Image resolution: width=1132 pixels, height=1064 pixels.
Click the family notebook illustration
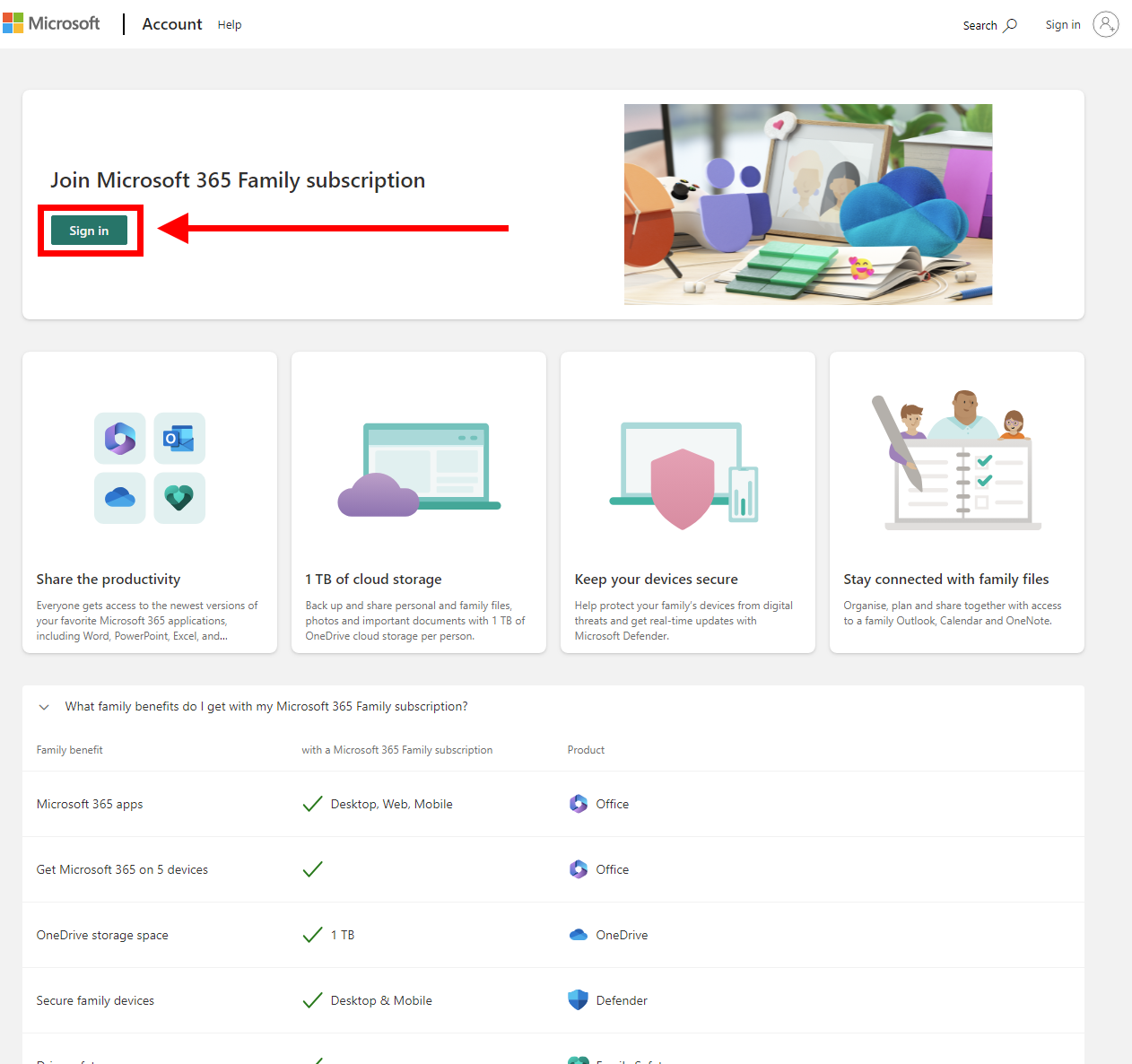point(957,460)
